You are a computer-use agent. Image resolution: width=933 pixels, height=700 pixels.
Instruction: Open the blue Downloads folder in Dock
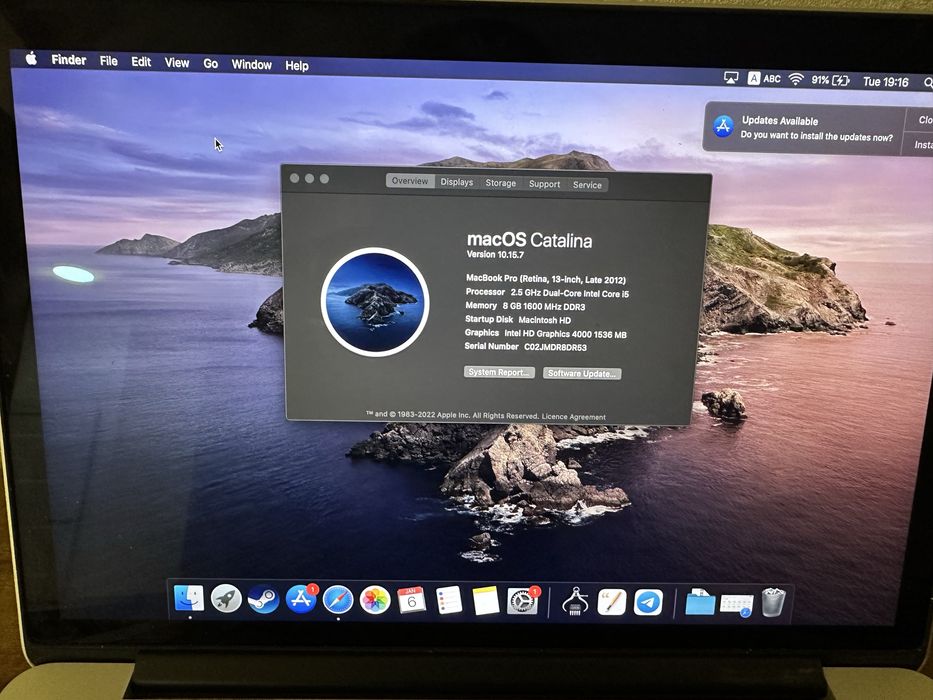700,603
